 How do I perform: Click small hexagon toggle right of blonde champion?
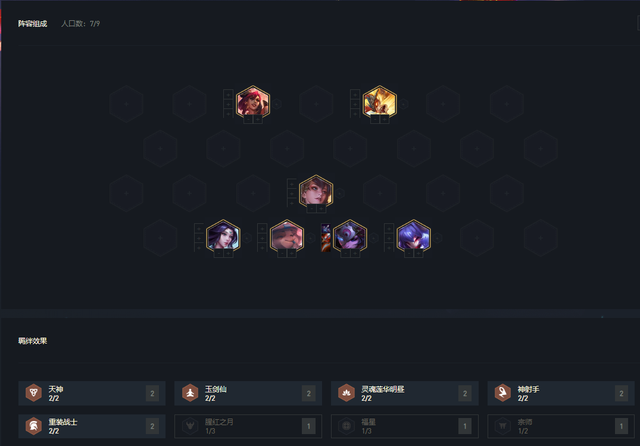pyautogui.click(x=340, y=193)
